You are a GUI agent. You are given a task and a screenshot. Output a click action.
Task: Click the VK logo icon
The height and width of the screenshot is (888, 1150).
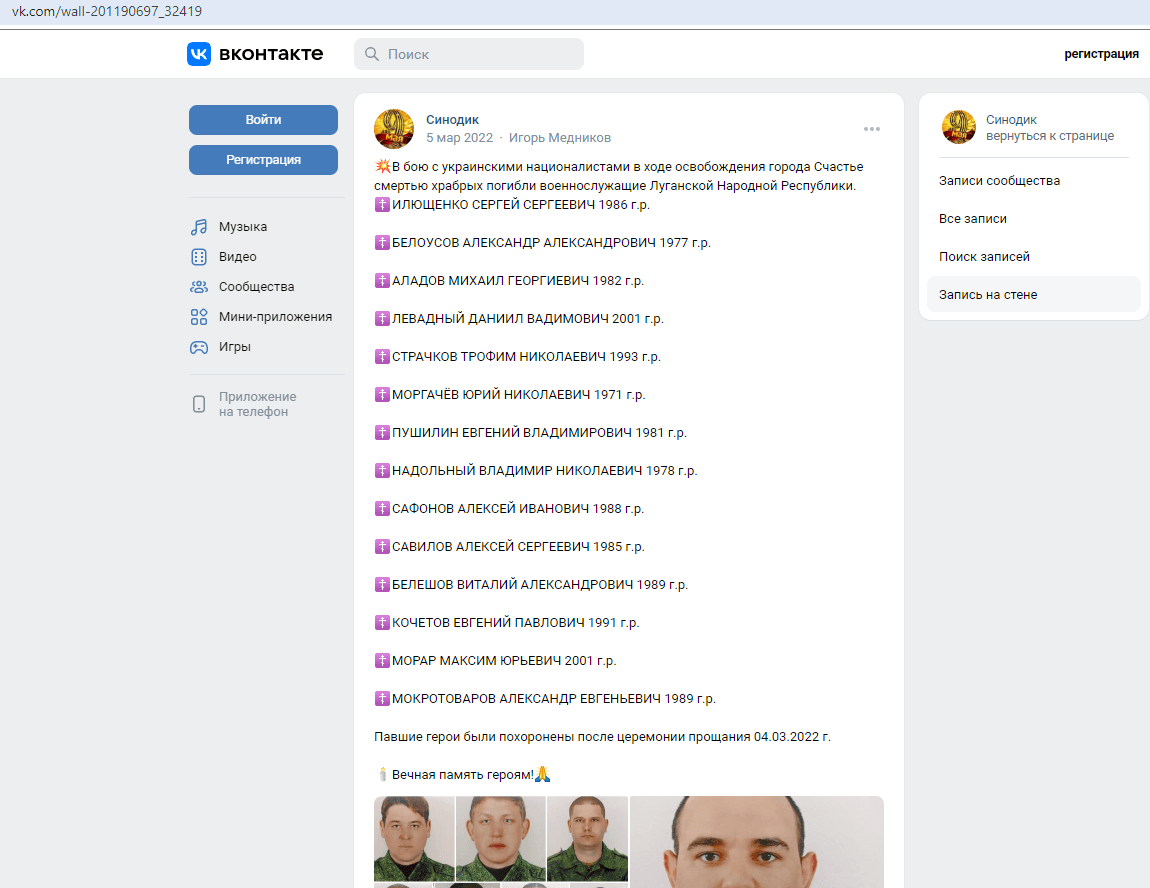pyautogui.click(x=199, y=54)
